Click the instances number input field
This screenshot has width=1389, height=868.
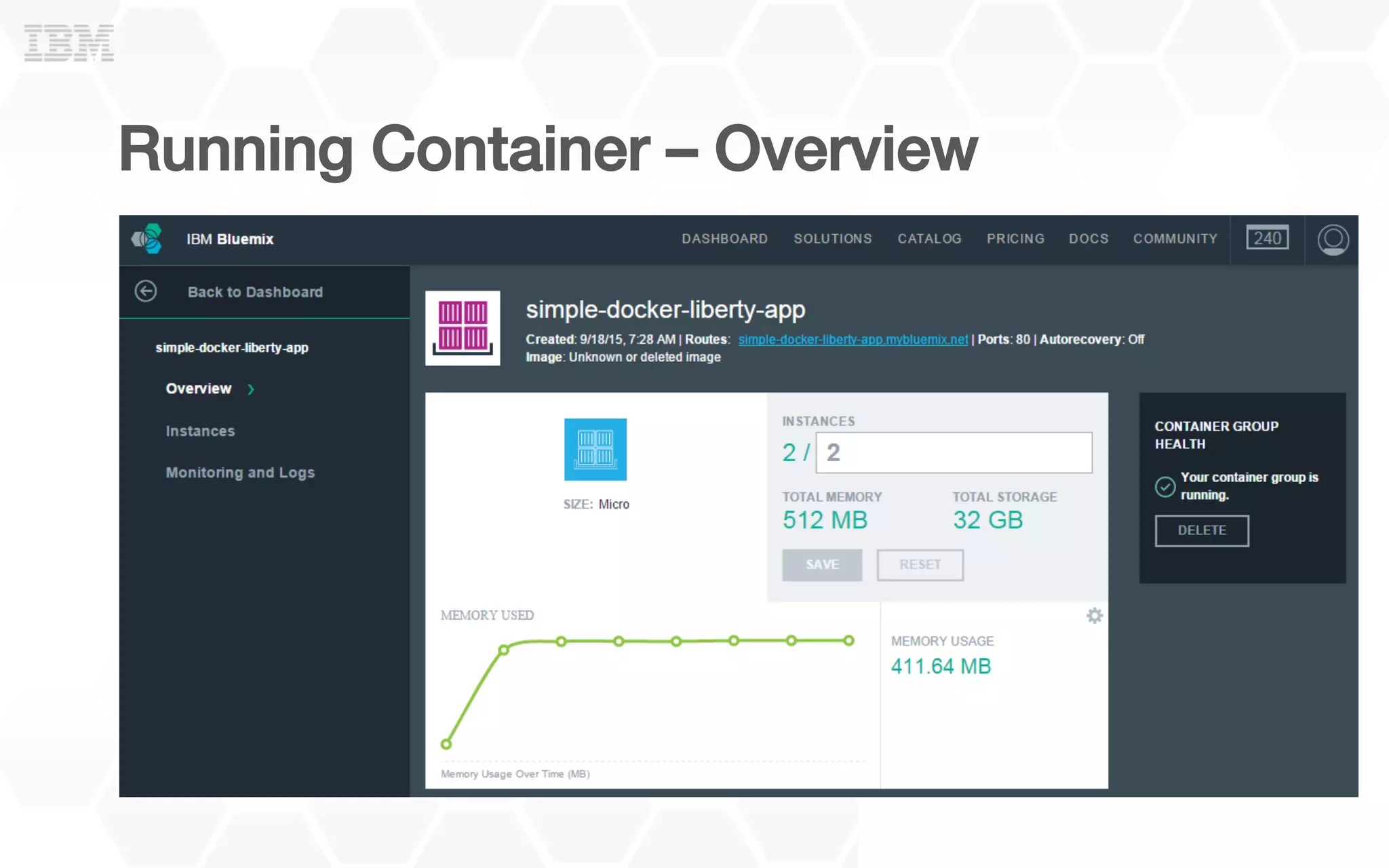coord(954,452)
